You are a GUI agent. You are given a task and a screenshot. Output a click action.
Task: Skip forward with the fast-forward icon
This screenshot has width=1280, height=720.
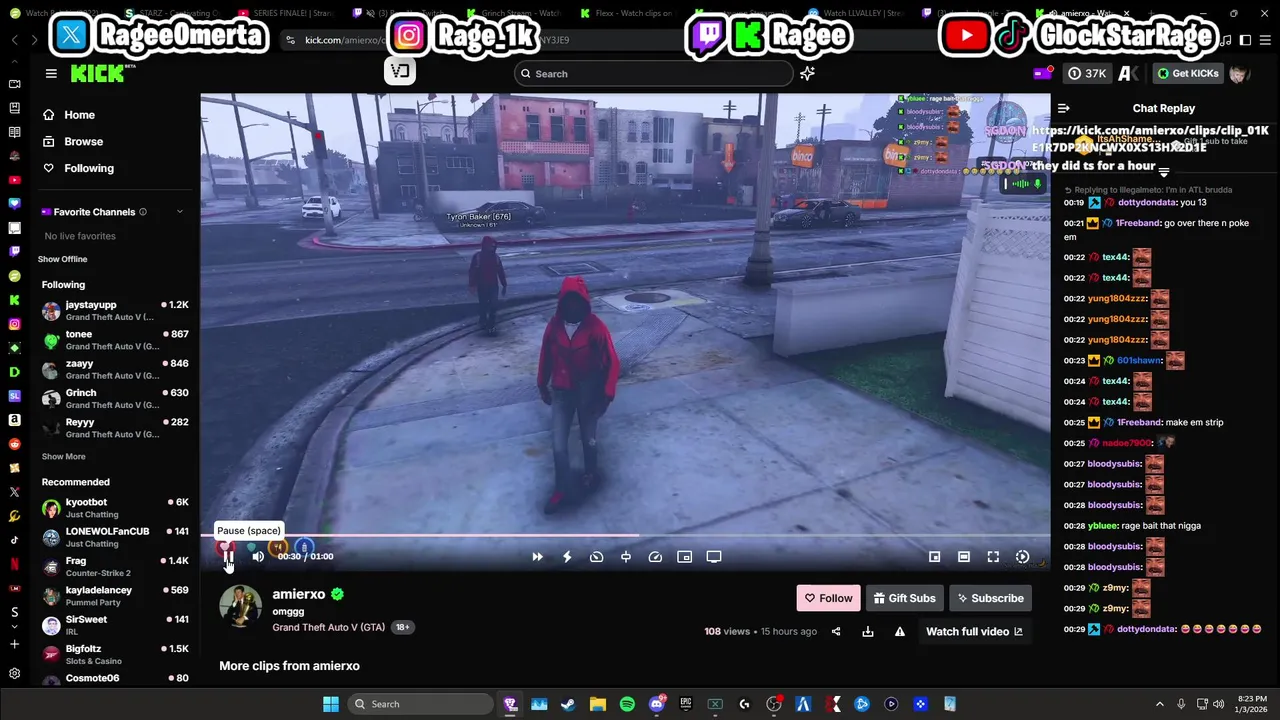tap(537, 557)
